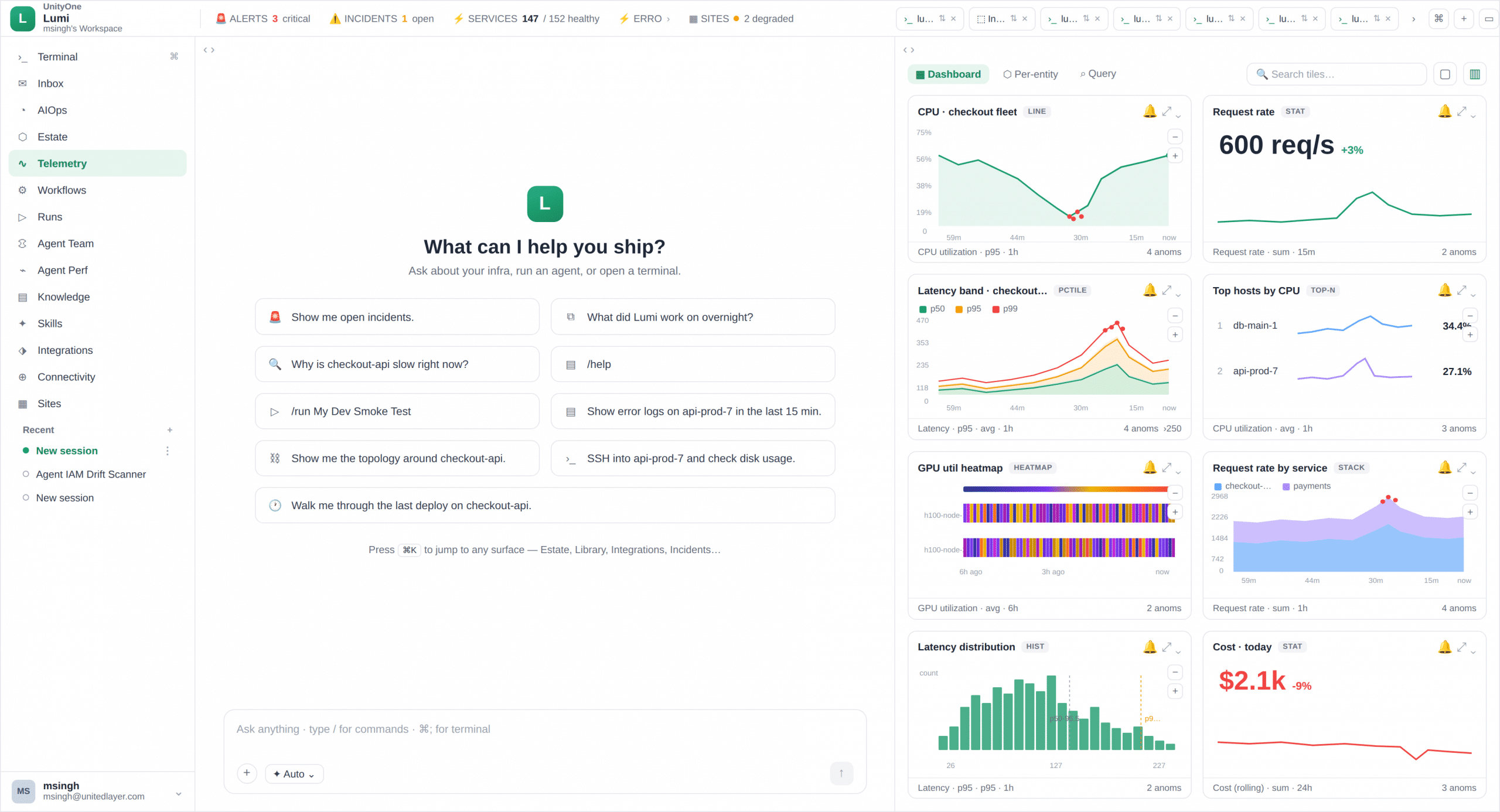
Task: Open the Knowledge section
Action: [97, 297]
